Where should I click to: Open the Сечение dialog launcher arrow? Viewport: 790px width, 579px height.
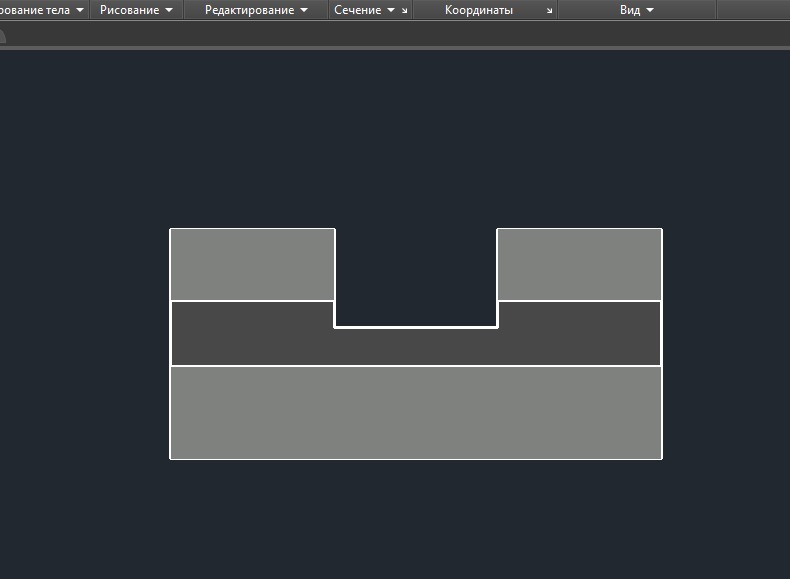405,11
